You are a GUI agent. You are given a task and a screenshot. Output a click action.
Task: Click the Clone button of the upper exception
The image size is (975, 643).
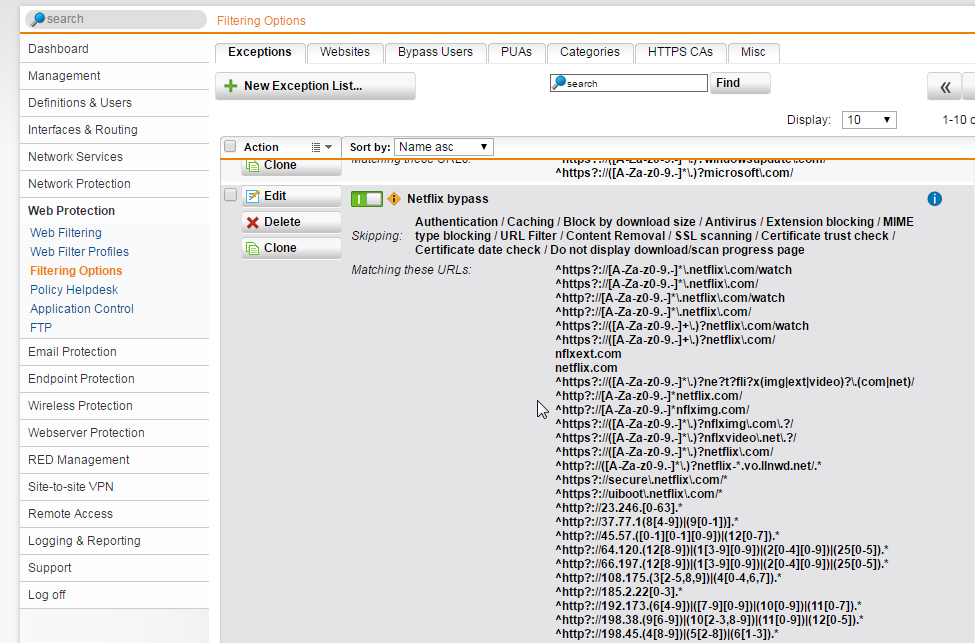(291, 166)
